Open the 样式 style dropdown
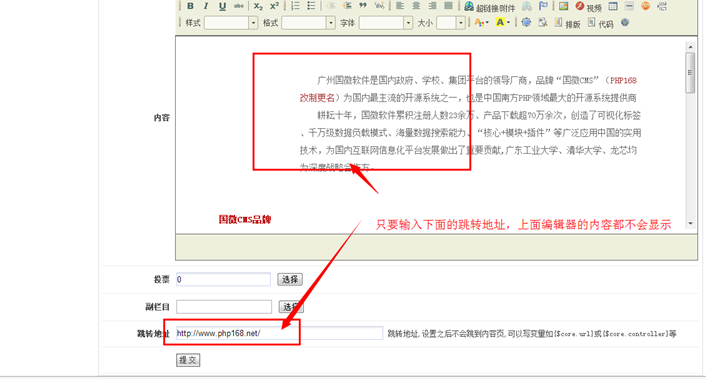 click(x=231, y=23)
